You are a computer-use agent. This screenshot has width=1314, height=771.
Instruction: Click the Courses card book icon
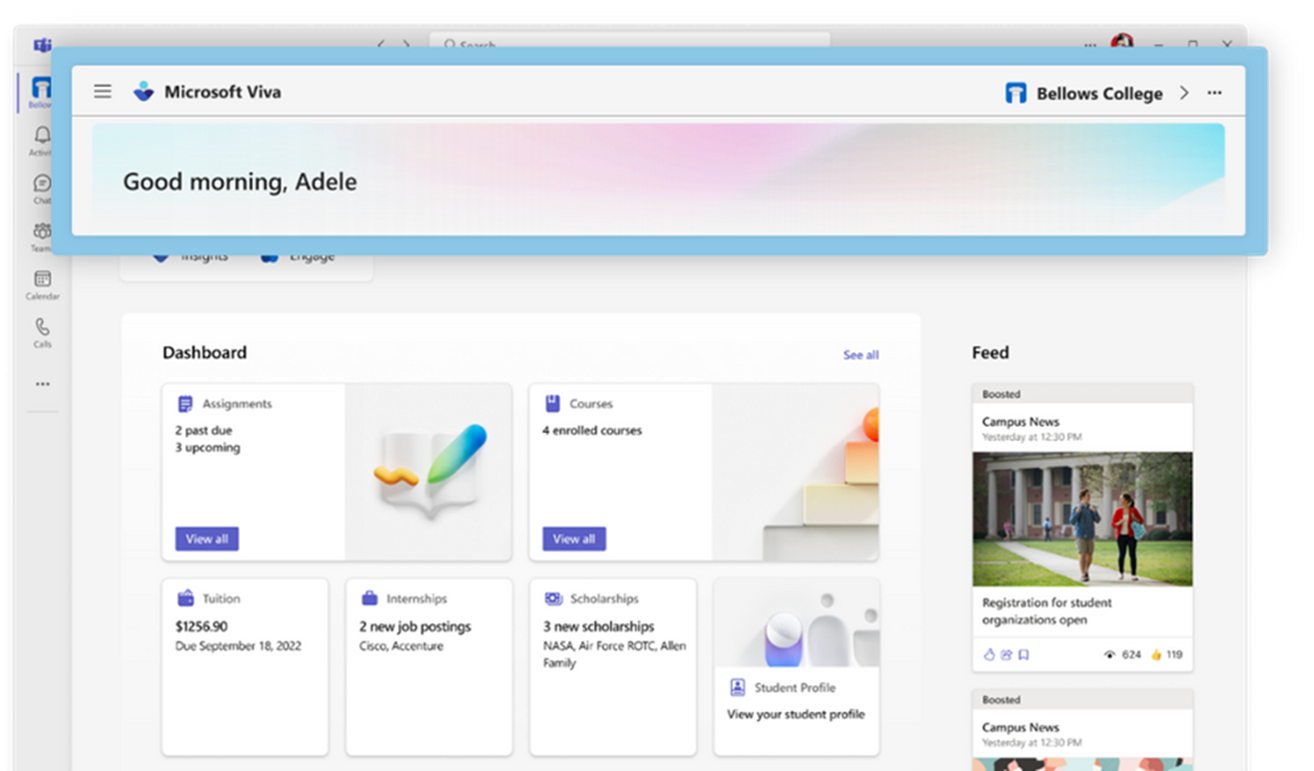coord(552,403)
